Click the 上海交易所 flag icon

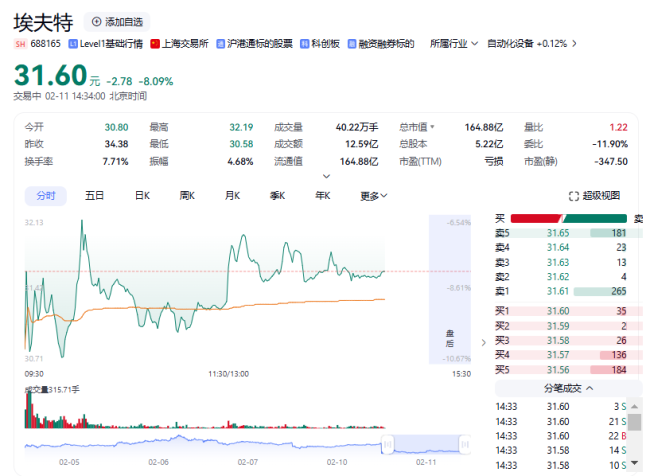pyautogui.click(x=155, y=44)
